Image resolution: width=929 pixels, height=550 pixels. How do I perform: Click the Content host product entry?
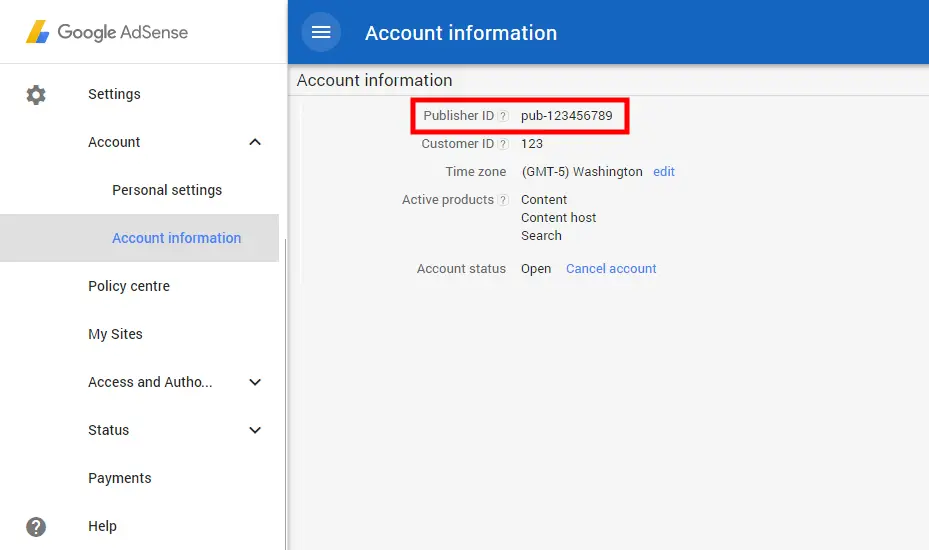pos(558,218)
